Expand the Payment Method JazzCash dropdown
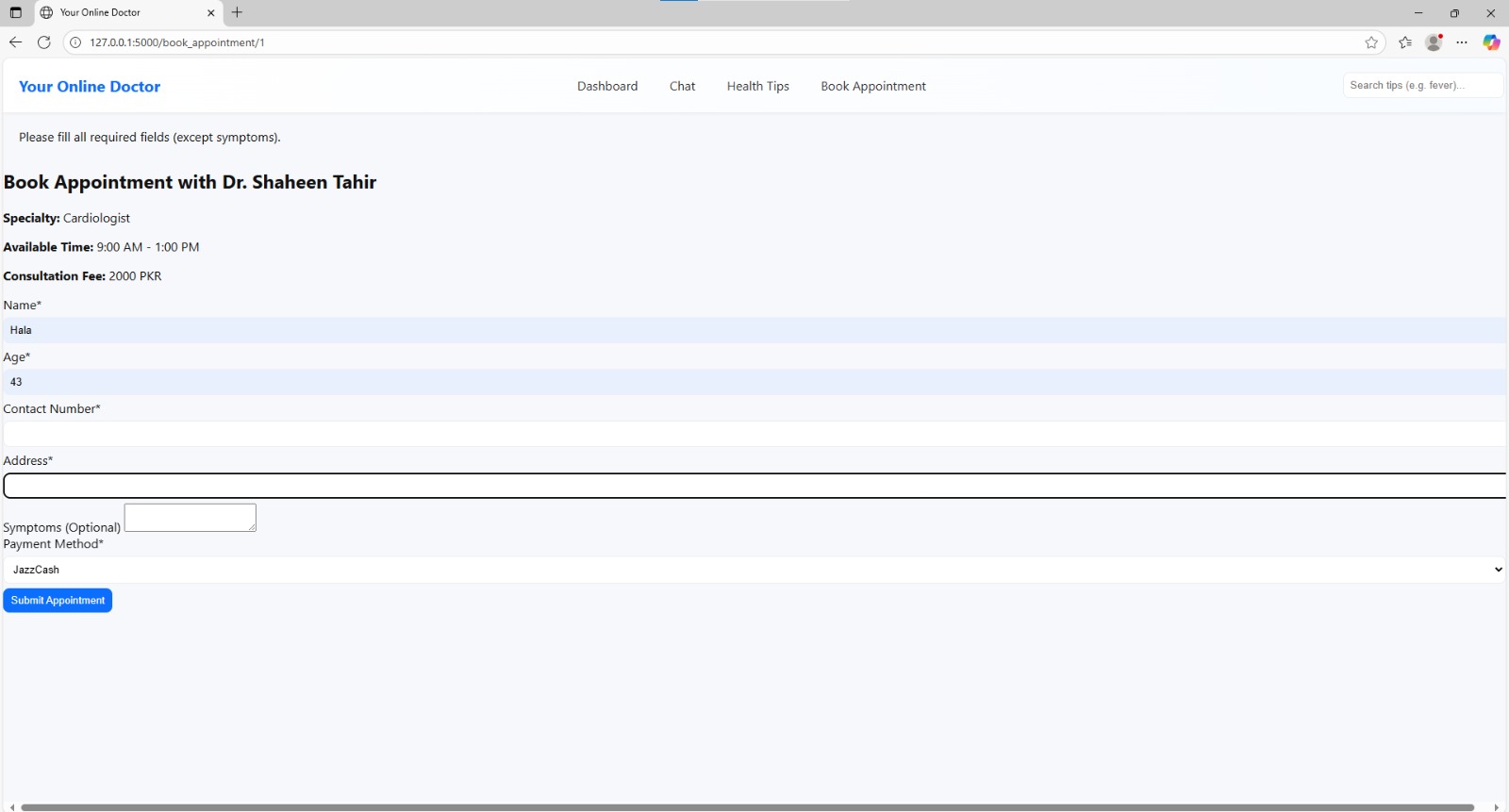1509x812 pixels. point(754,570)
